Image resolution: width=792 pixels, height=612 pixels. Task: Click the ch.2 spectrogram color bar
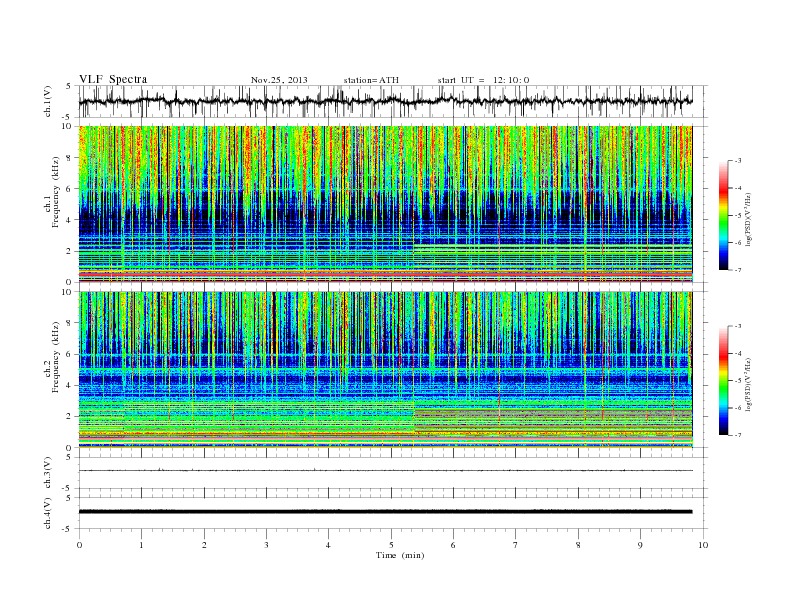pyautogui.click(x=723, y=381)
